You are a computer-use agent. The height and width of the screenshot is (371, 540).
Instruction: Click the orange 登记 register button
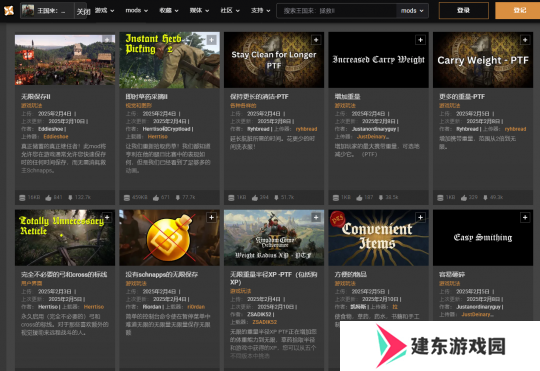[x=518, y=10]
